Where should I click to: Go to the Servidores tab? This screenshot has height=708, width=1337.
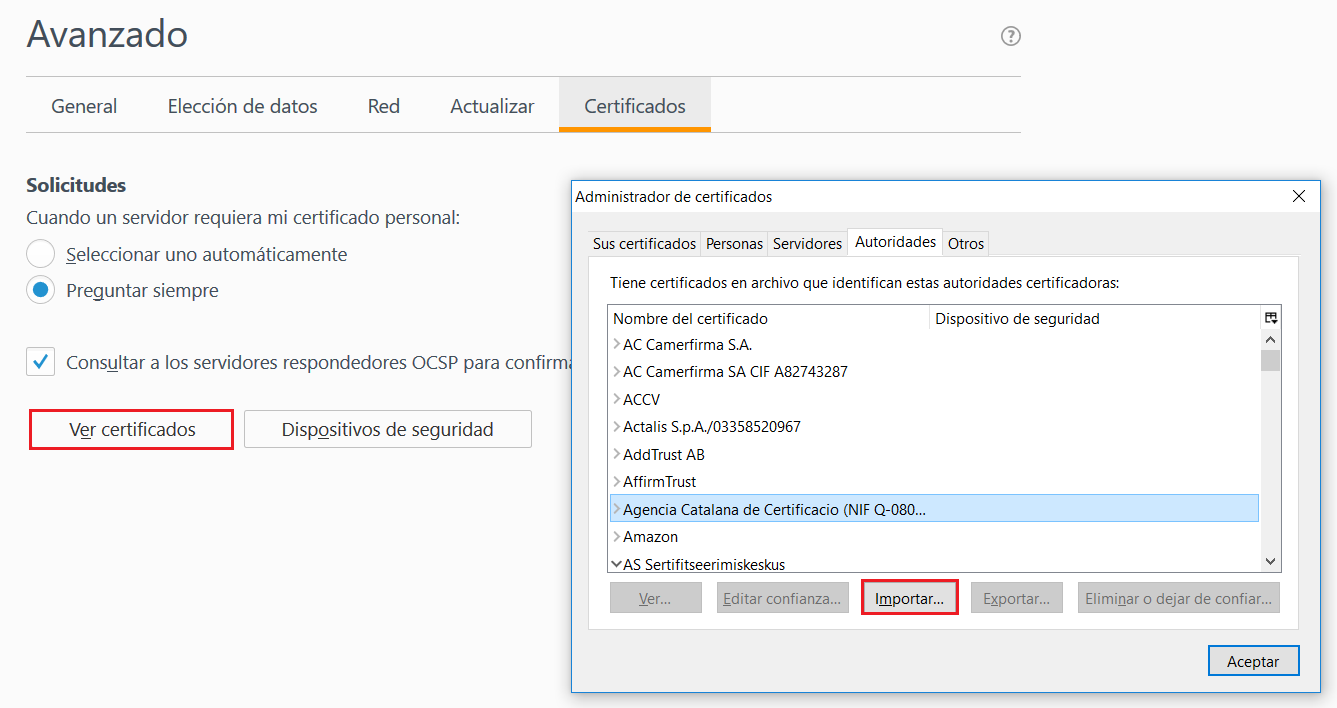[x=807, y=243]
